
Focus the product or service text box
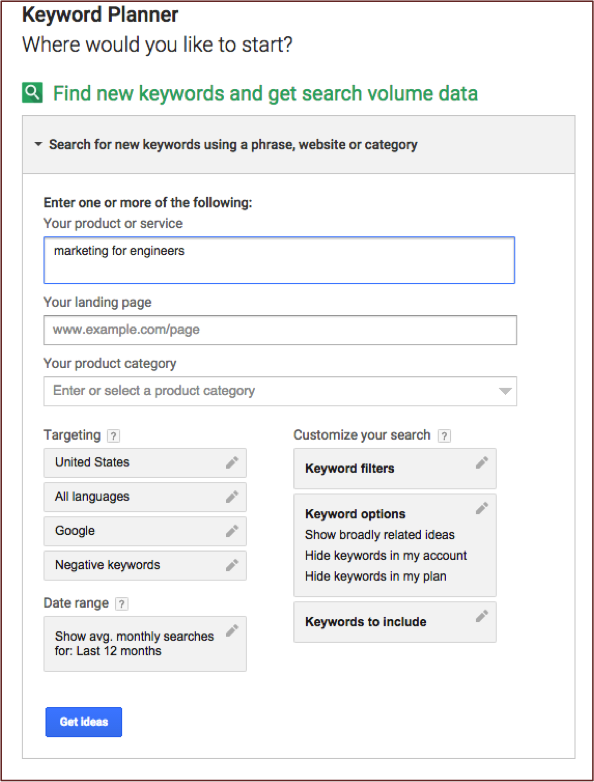(x=279, y=260)
